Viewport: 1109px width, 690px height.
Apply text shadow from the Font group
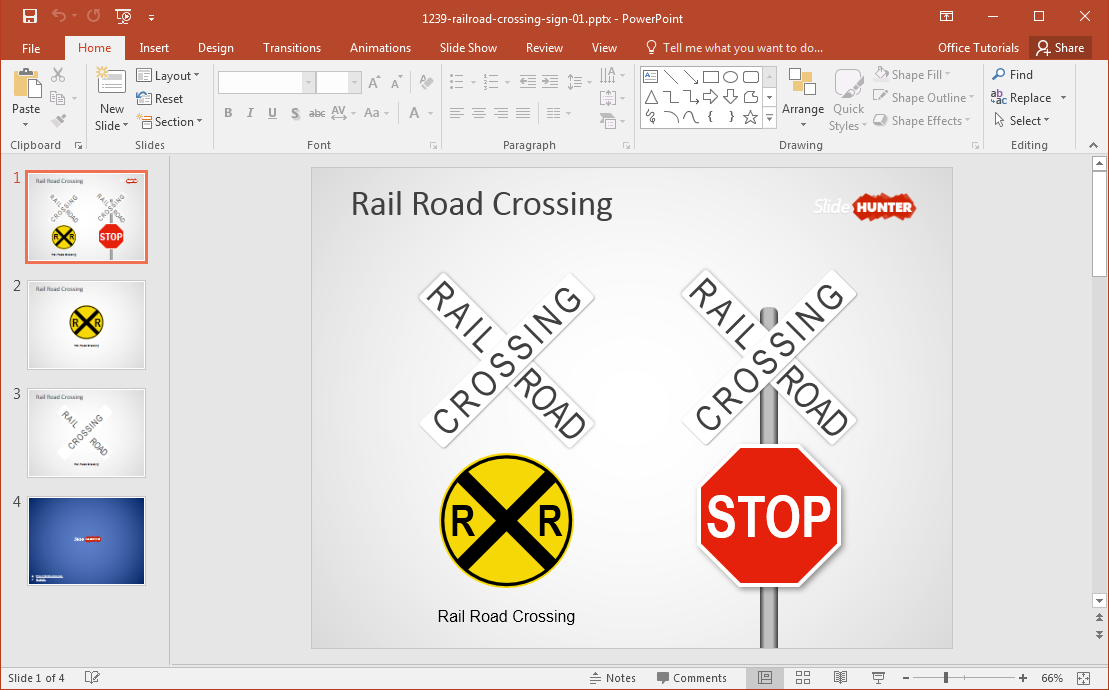294,113
